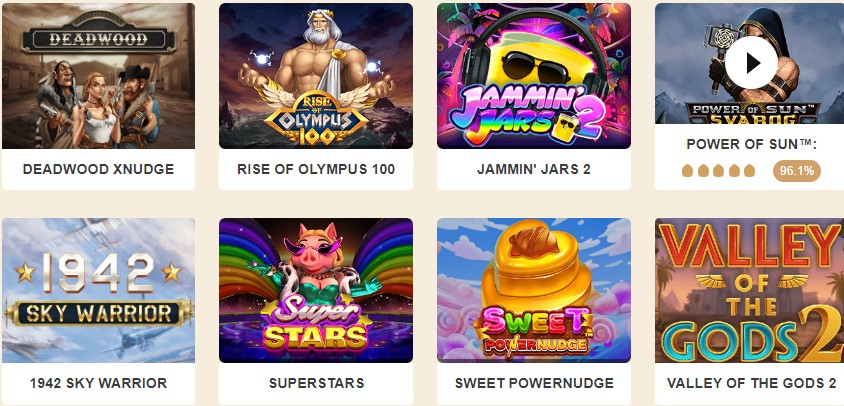Image resolution: width=844 pixels, height=406 pixels.
Task: Open the Deadwood xNudge thumbnail image
Action: click(x=99, y=76)
